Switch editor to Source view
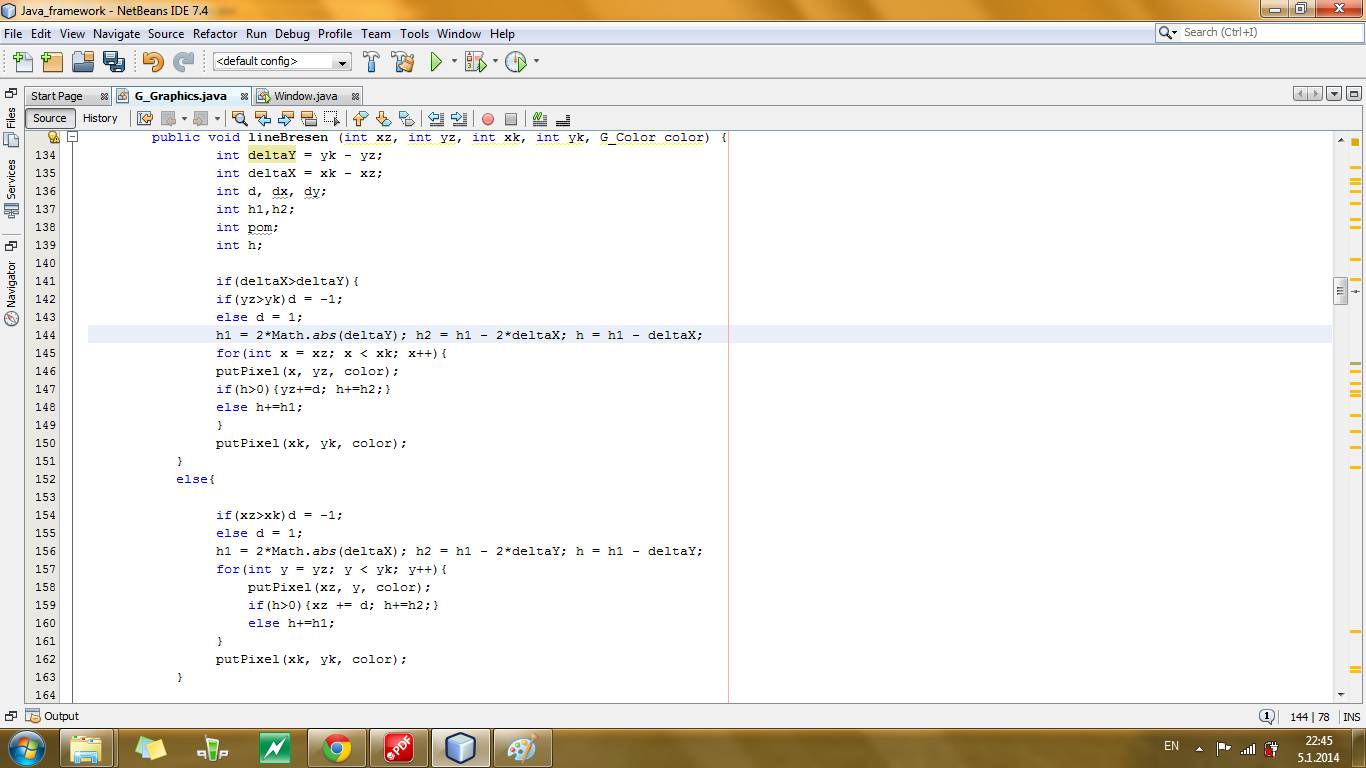 50,118
